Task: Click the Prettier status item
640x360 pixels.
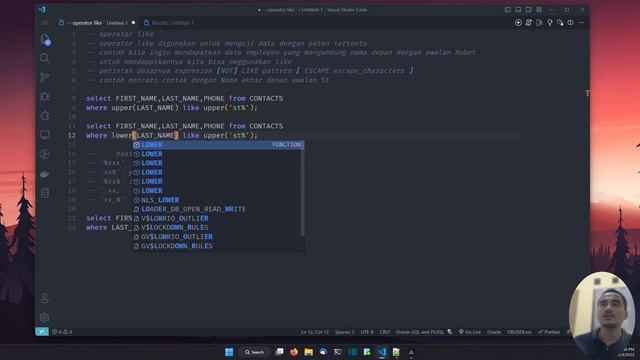Action: click(549, 332)
